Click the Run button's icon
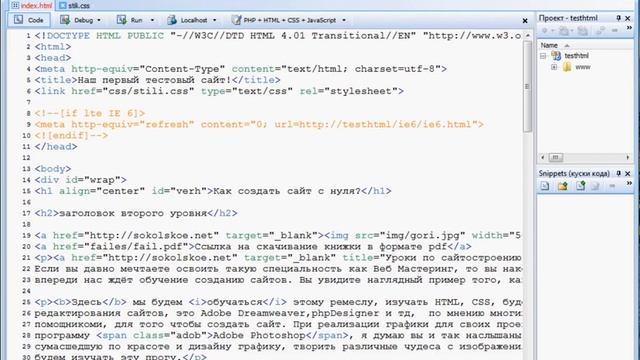Screen dimensions: 640x360 [x=122, y=20]
